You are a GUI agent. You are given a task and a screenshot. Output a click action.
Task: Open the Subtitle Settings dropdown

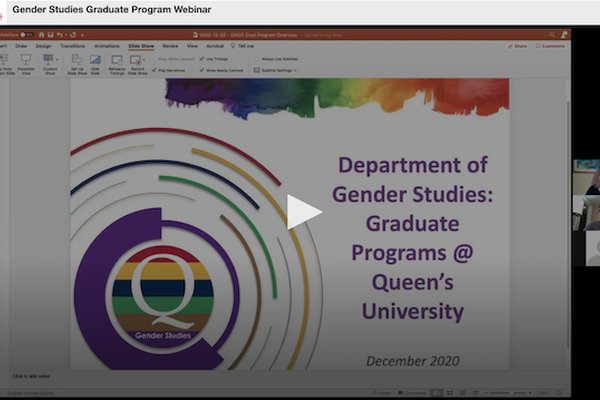click(x=275, y=70)
